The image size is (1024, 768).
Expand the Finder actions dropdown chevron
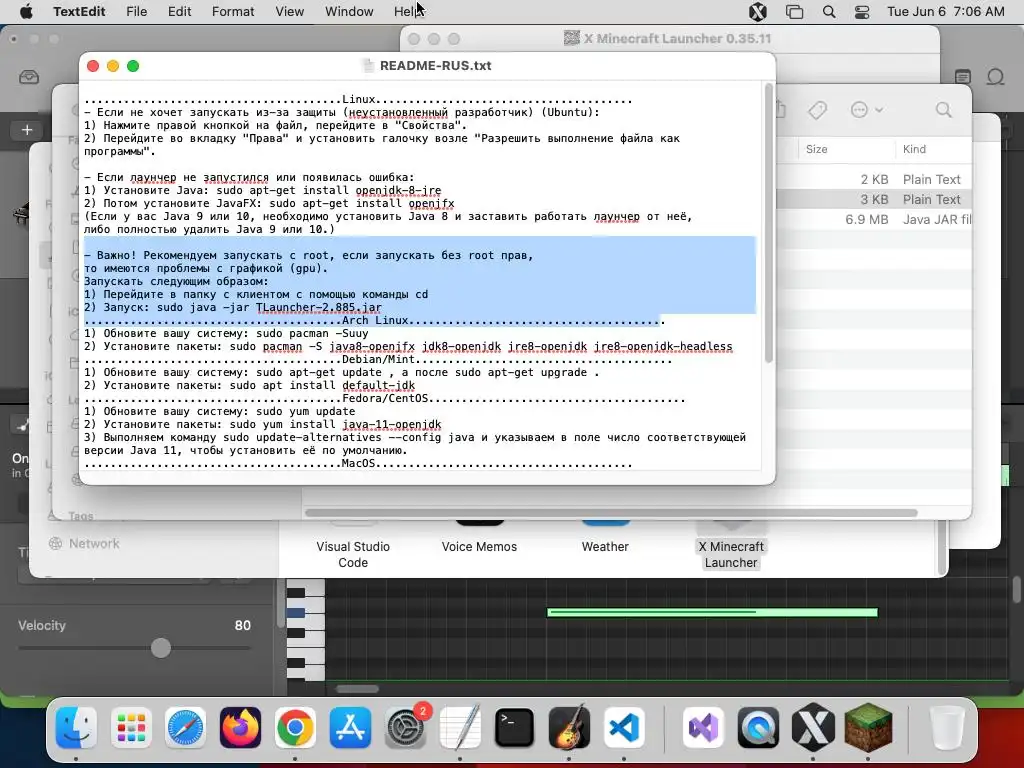(x=879, y=110)
